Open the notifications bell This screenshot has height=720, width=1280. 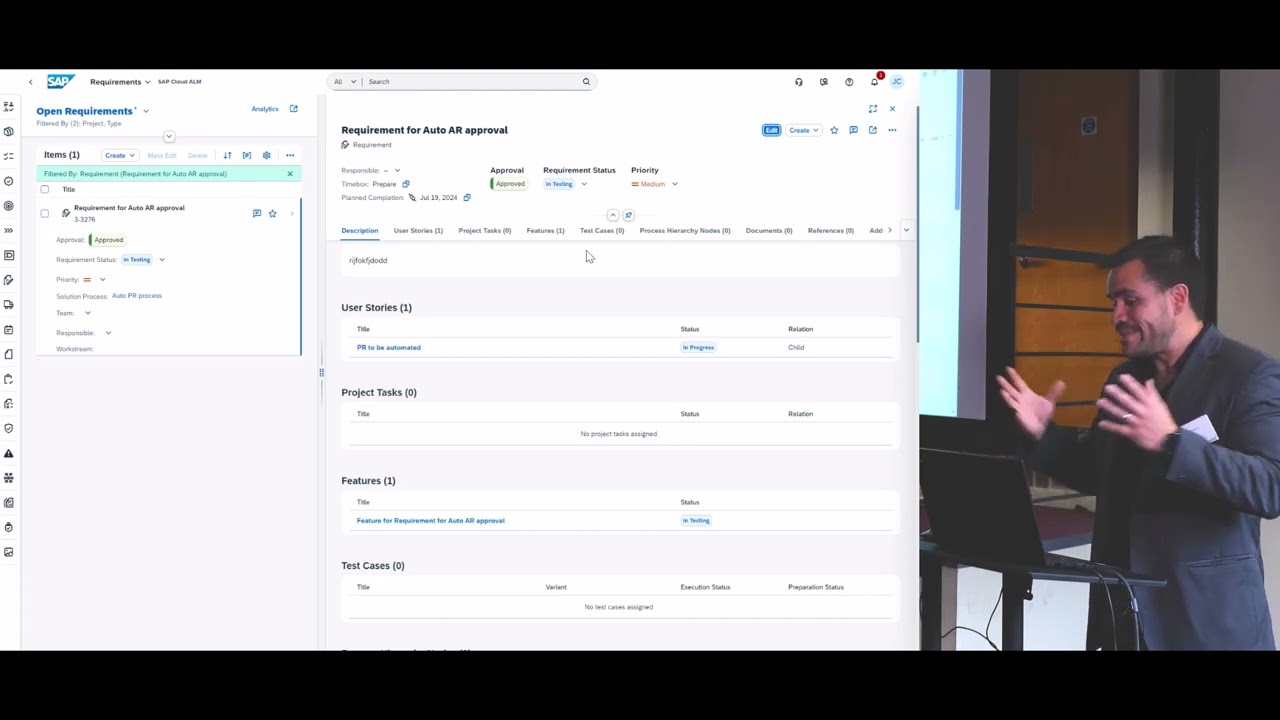874,82
